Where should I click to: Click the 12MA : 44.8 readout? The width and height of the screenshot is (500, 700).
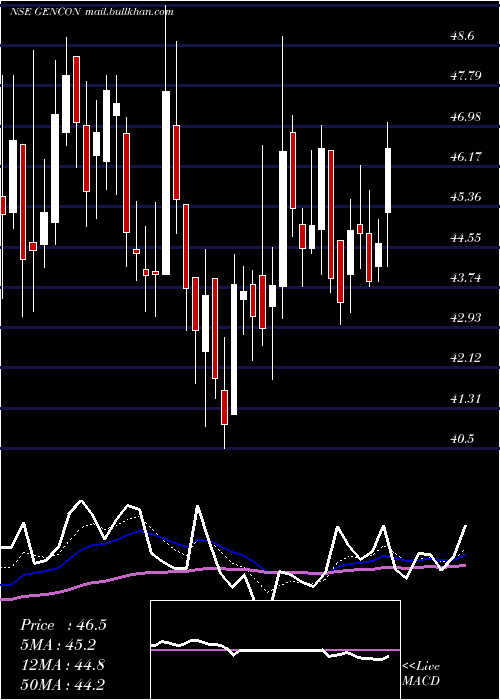pyautogui.click(x=62, y=665)
